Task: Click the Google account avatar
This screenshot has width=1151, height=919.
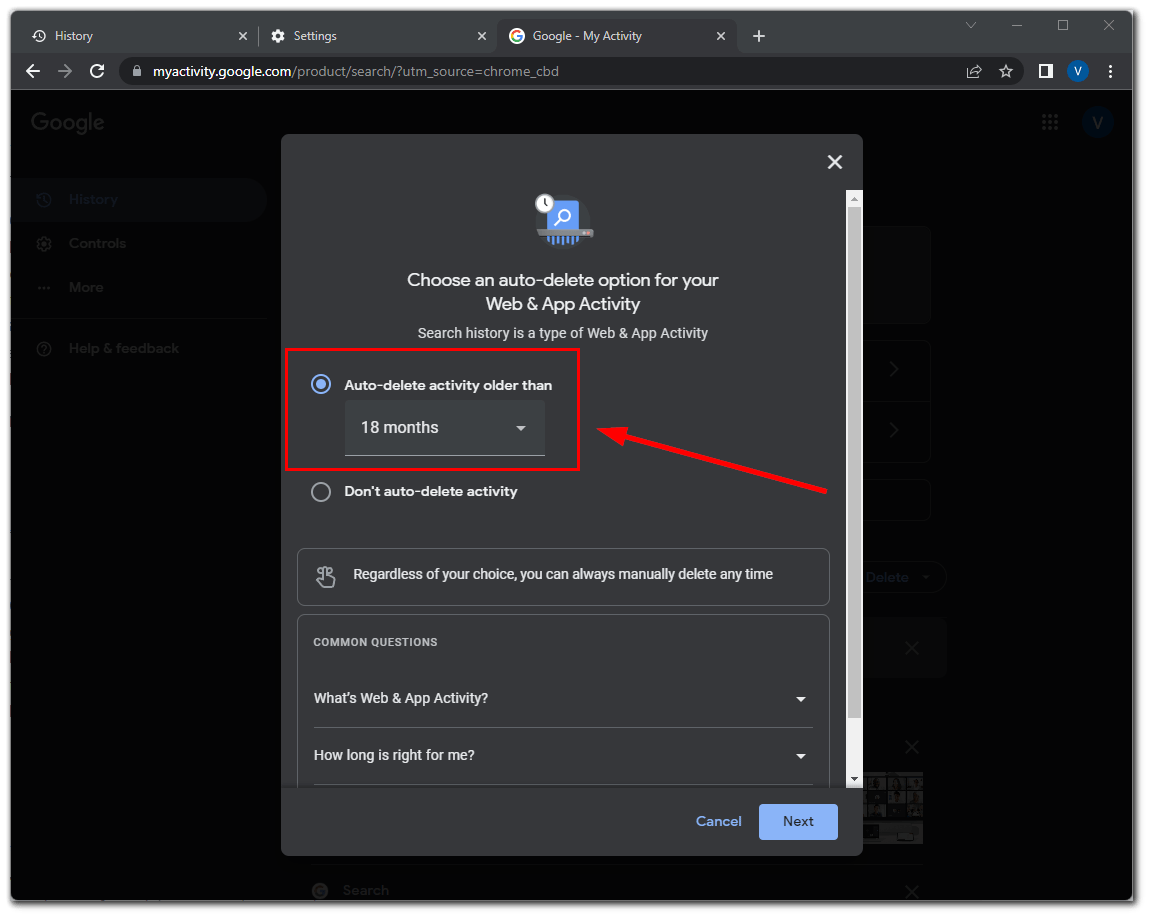Action: (x=1098, y=121)
